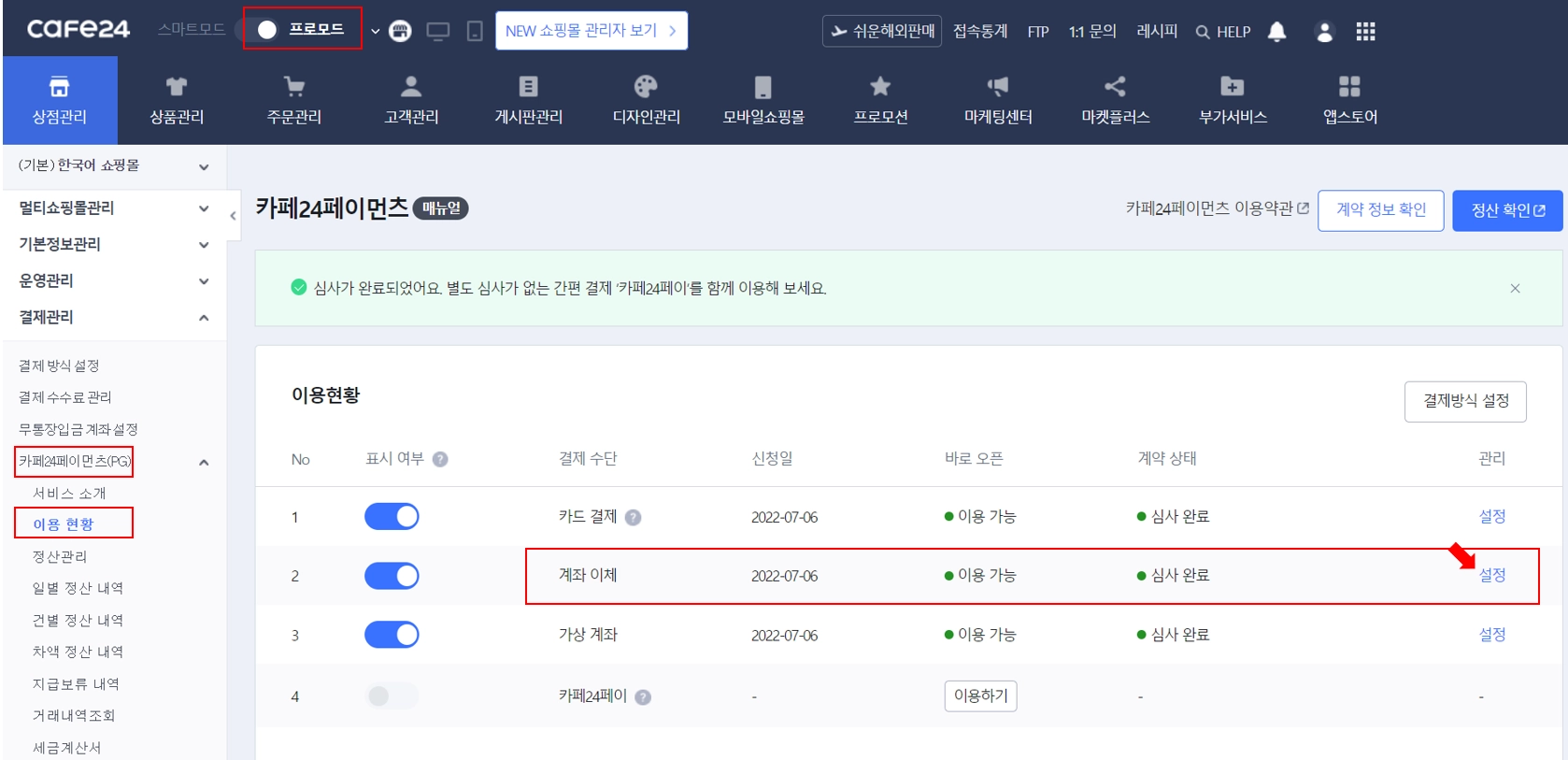Screen dimensions: 1568x760
Task: Select the 고객관리 menu
Action: (411, 100)
